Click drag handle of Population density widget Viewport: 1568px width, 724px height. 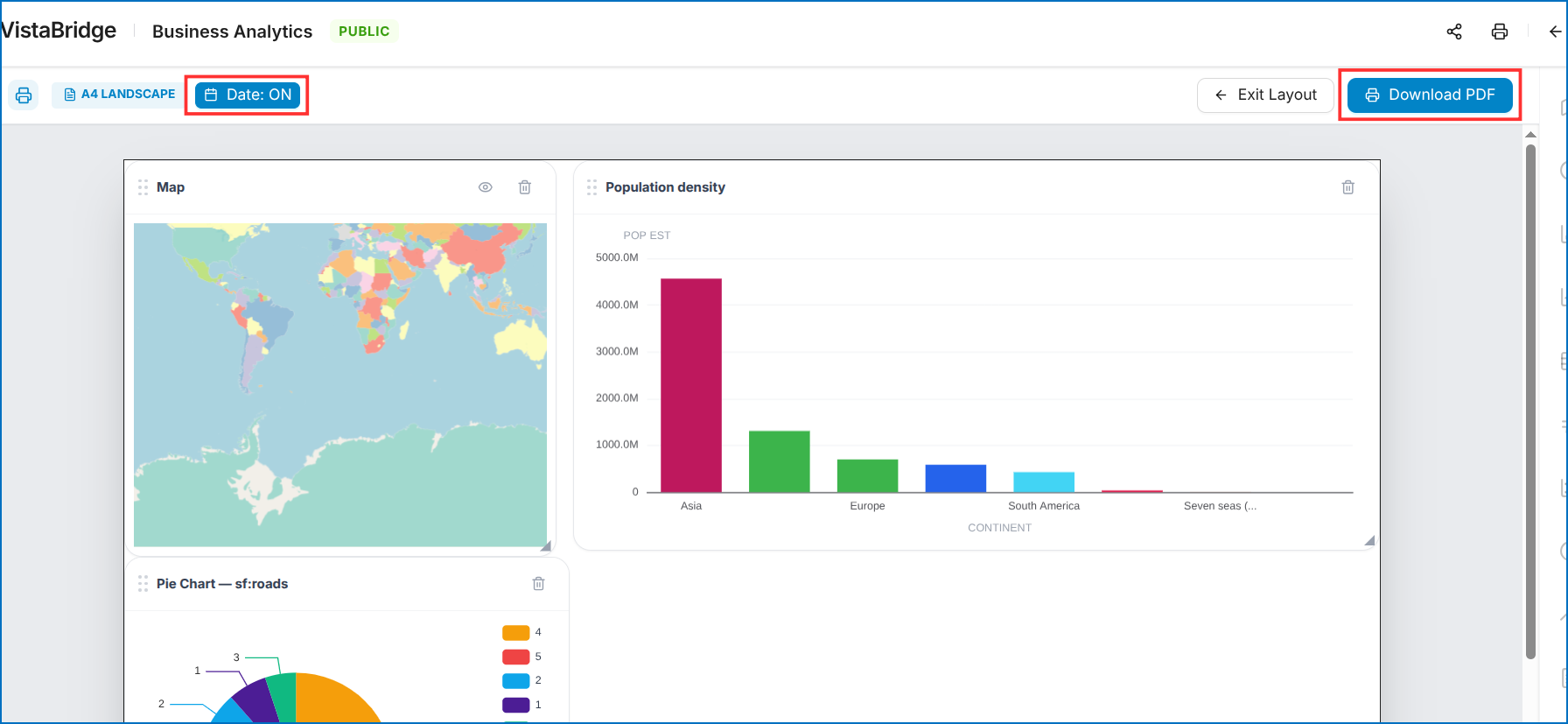tap(591, 187)
